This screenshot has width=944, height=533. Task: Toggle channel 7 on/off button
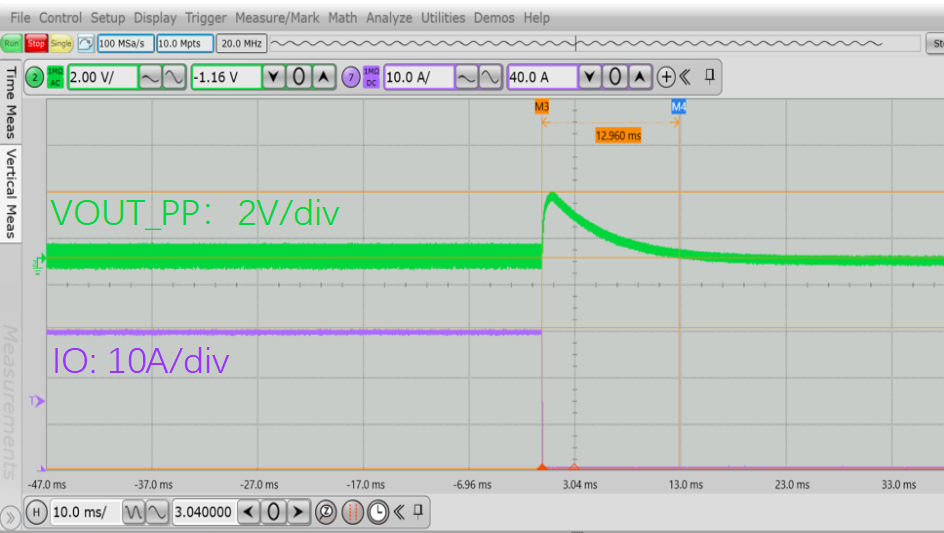(351, 78)
